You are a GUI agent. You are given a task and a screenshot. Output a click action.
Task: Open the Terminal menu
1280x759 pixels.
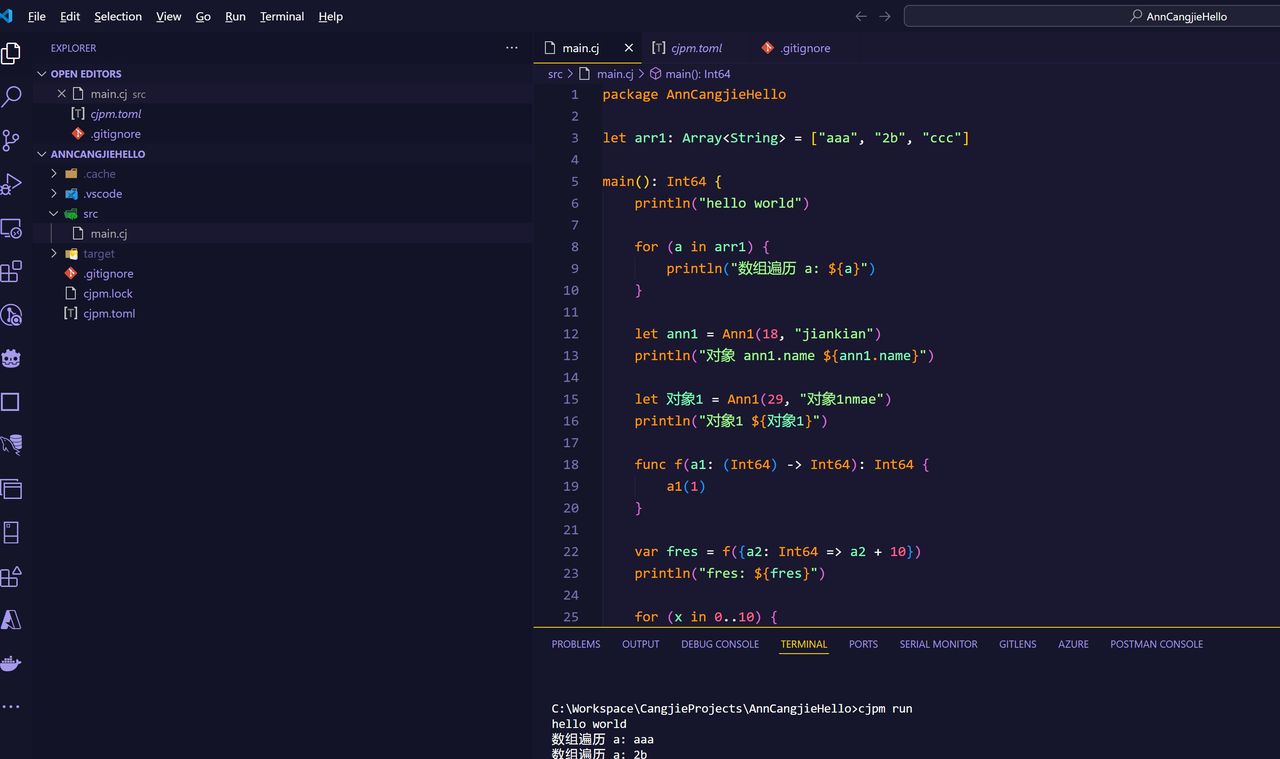coord(281,17)
